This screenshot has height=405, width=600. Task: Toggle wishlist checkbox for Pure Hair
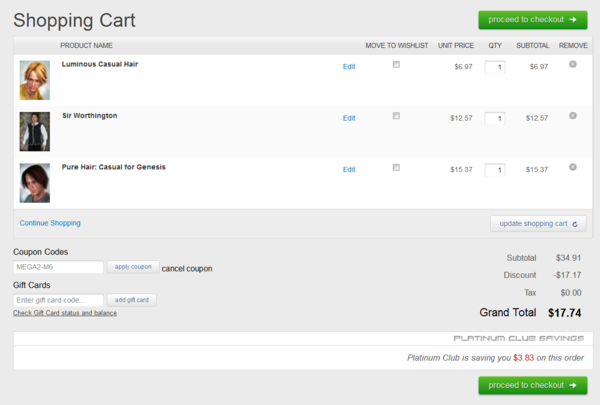[x=396, y=167]
